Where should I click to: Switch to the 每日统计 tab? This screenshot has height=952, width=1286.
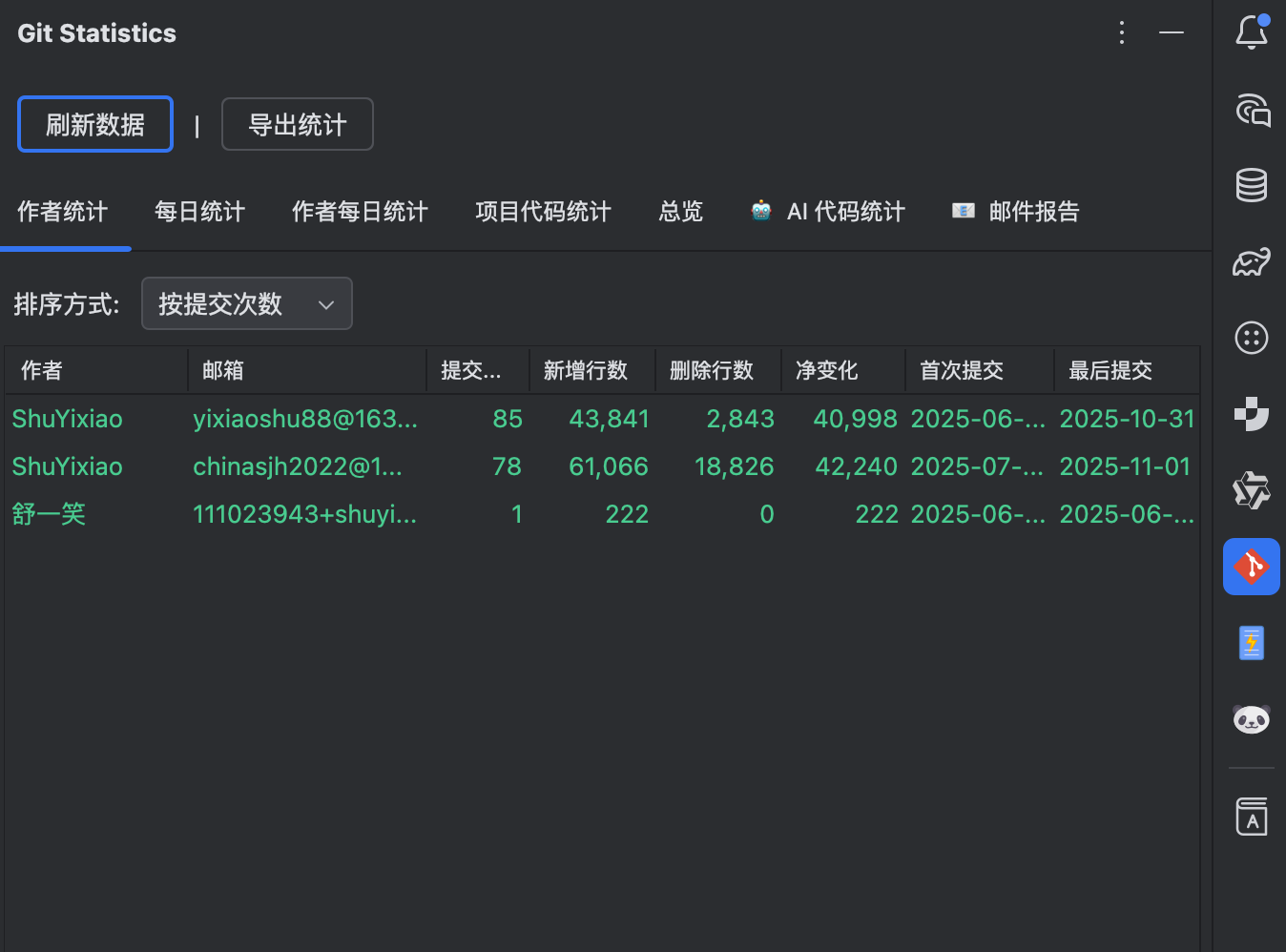click(199, 212)
